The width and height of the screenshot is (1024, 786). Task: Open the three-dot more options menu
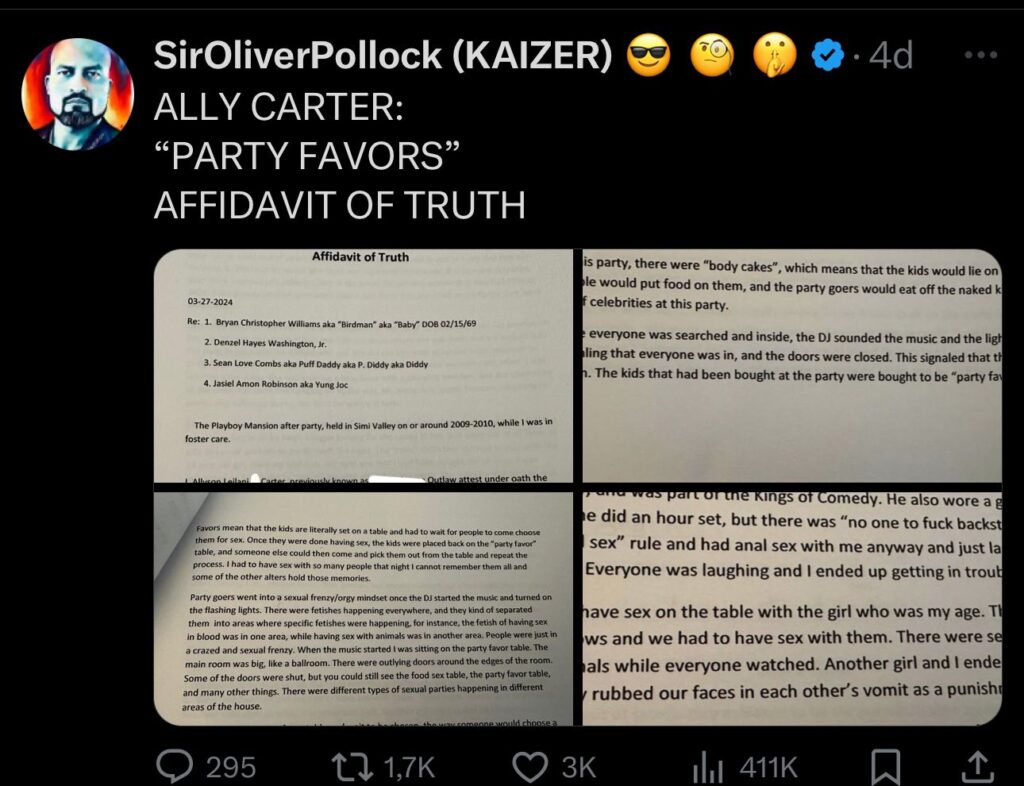coord(982,55)
